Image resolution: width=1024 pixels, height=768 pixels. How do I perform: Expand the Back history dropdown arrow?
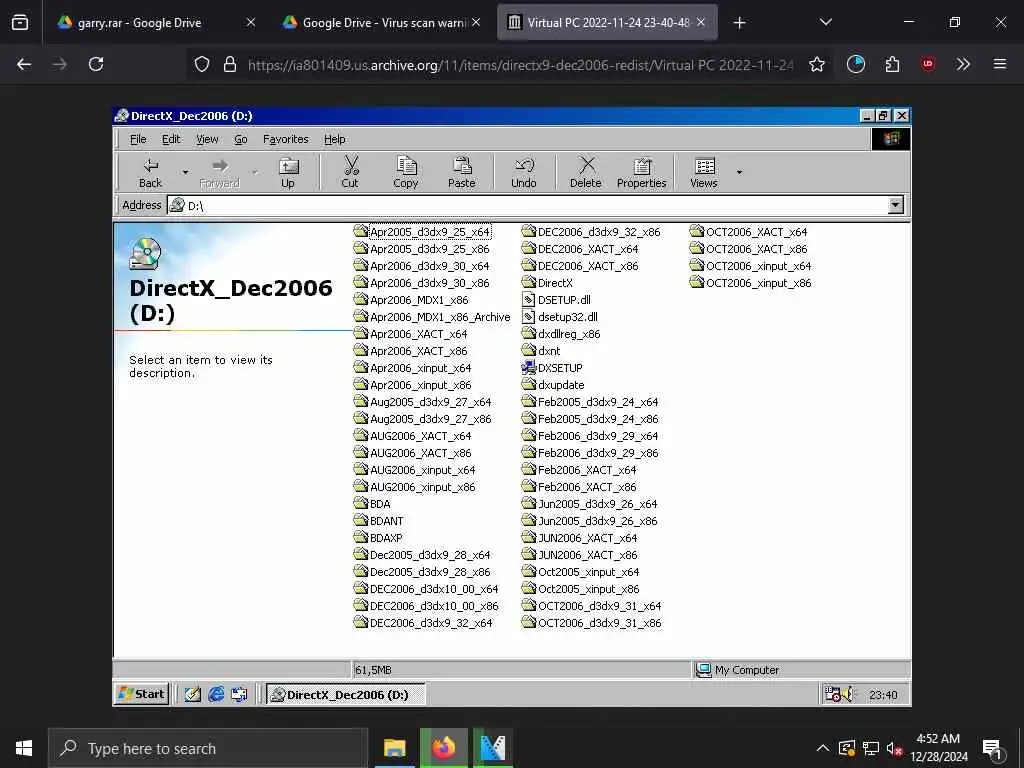coord(185,172)
